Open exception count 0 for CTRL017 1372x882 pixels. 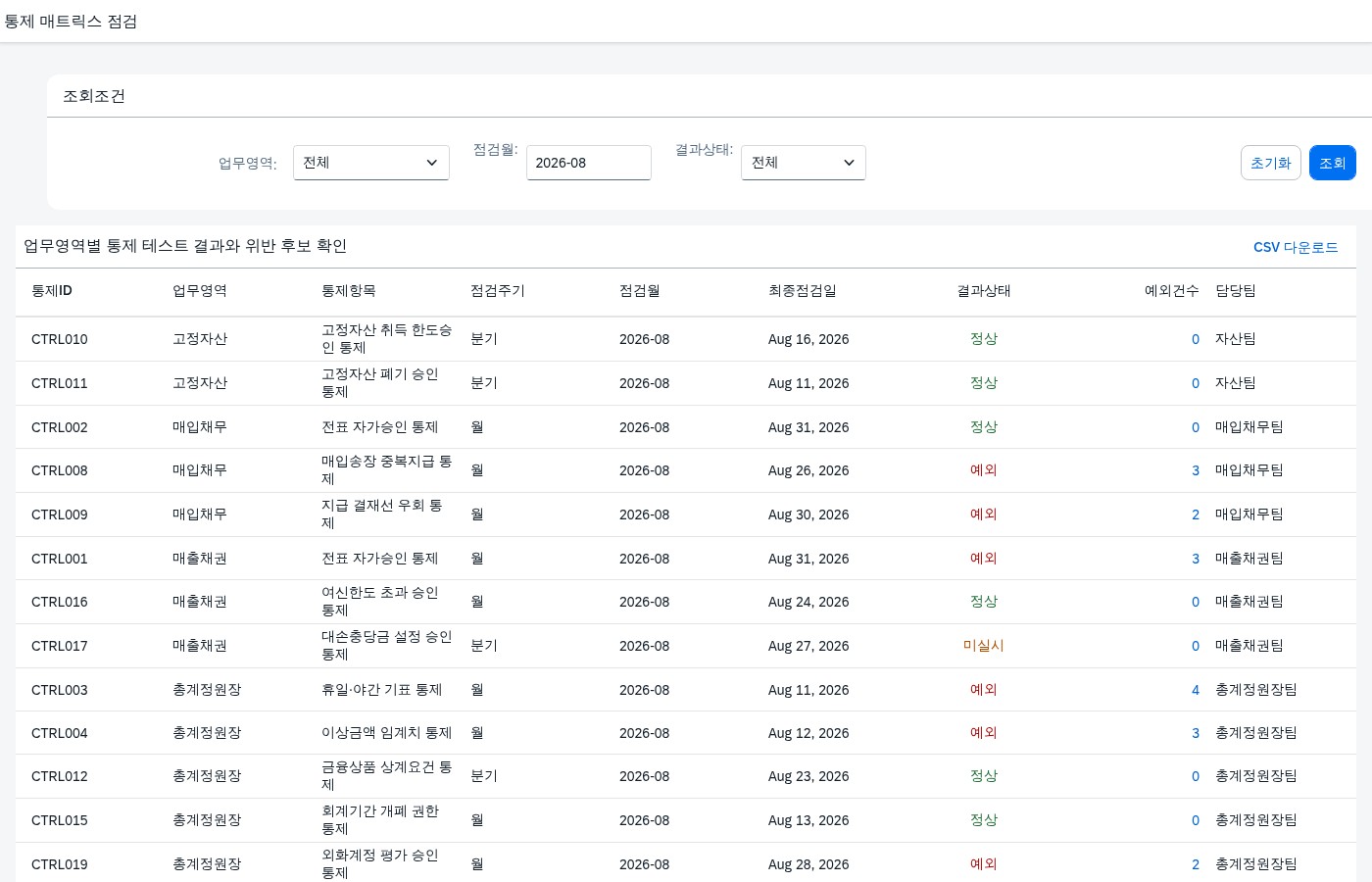click(1196, 646)
